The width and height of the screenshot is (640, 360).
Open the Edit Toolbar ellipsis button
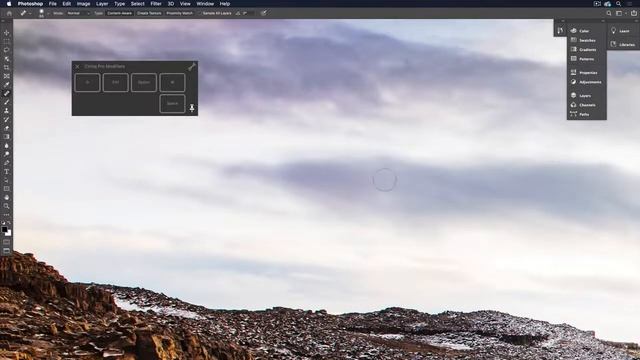click(7, 215)
